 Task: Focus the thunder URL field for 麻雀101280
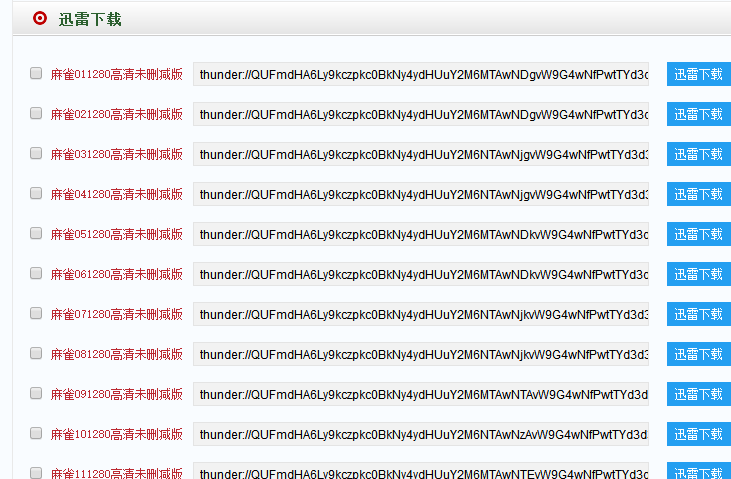point(421,434)
